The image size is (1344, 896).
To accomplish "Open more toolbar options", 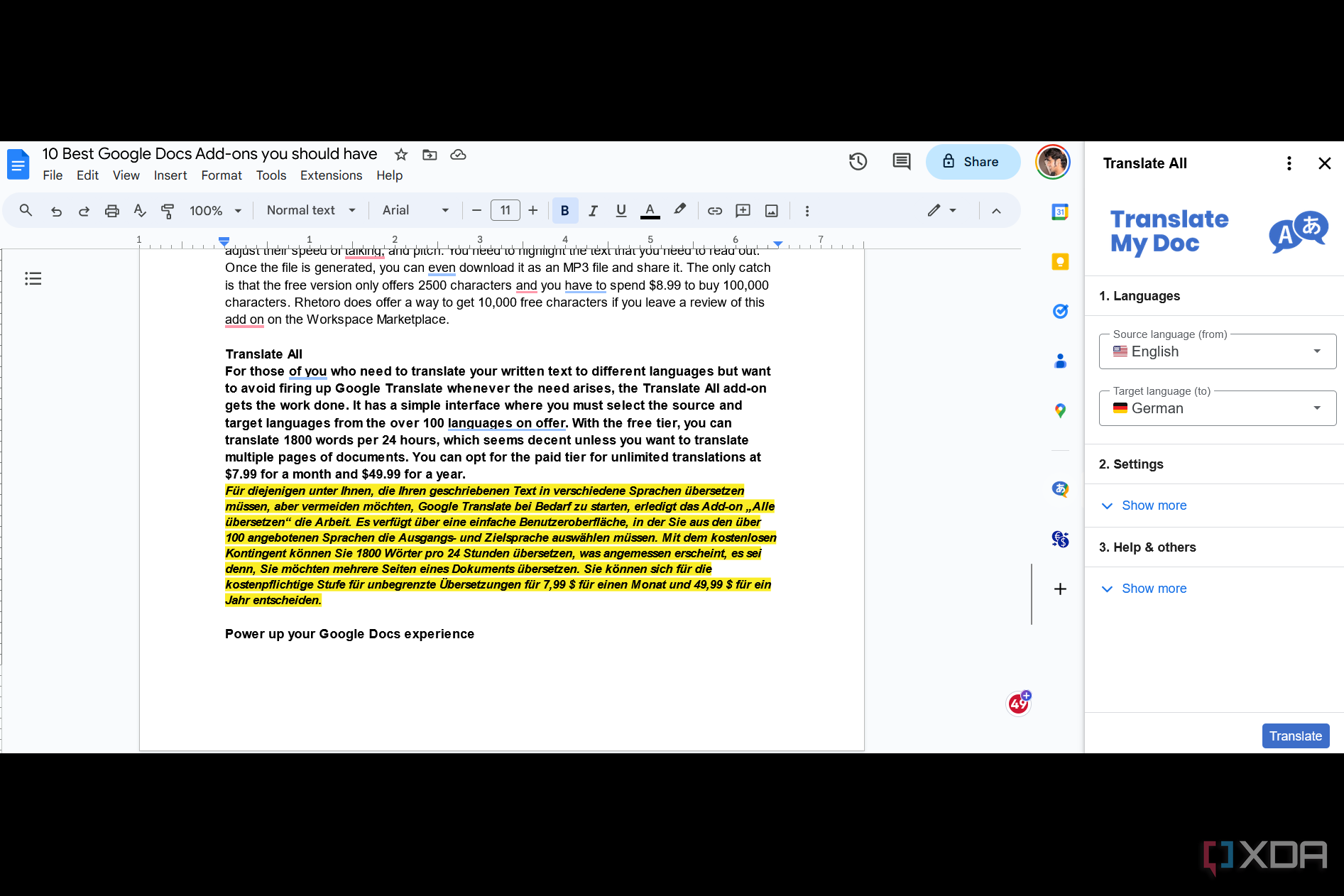I will 807,211.
